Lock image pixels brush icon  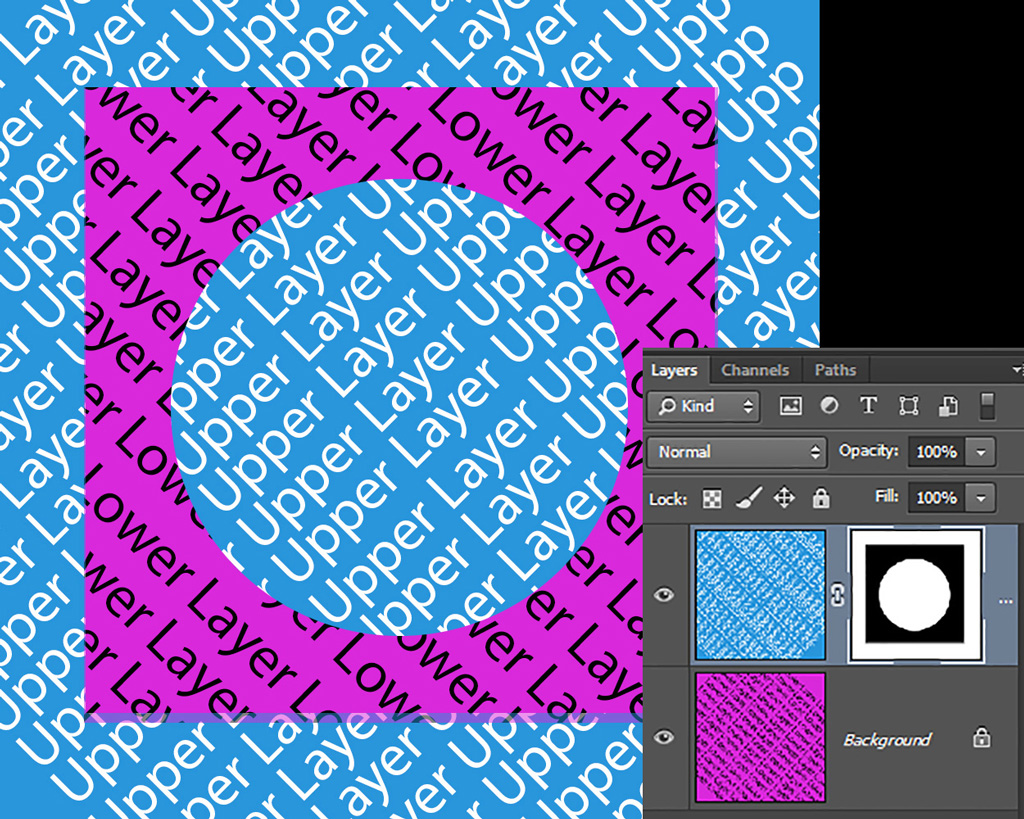(x=748, y=498)
